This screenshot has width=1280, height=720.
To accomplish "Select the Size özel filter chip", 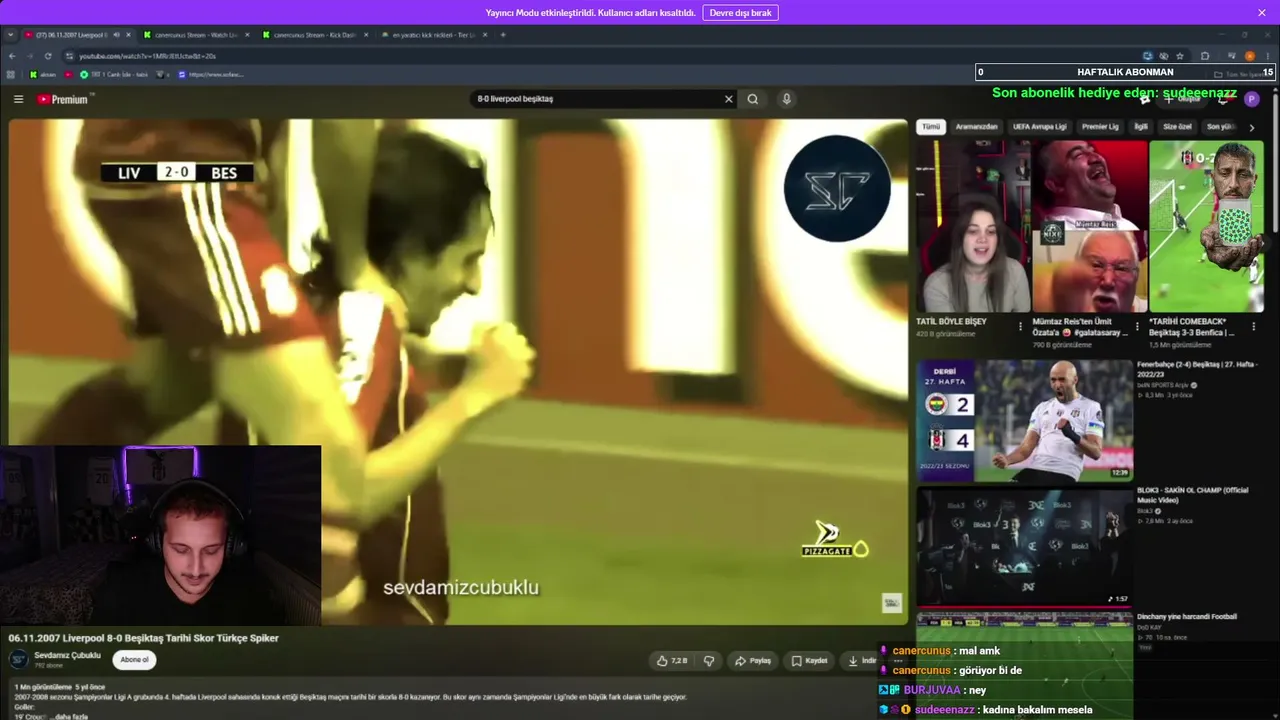I will (1178, 127).
